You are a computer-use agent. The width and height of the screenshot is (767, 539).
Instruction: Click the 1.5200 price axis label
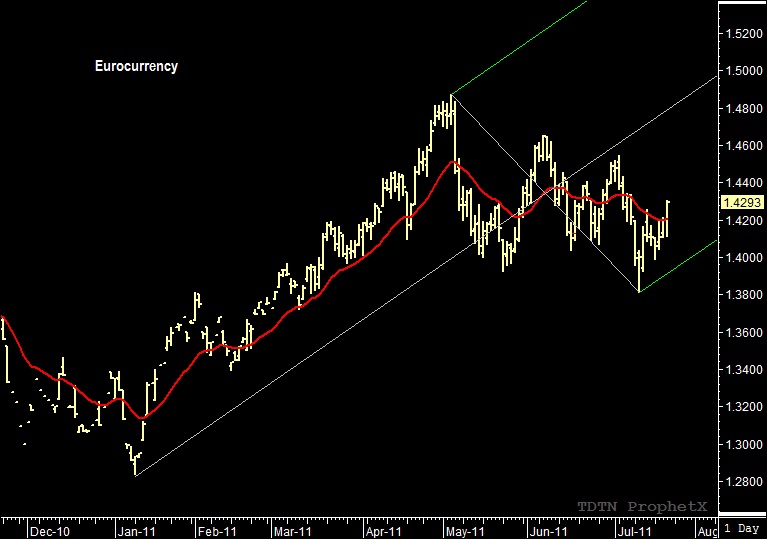point(744,34)
